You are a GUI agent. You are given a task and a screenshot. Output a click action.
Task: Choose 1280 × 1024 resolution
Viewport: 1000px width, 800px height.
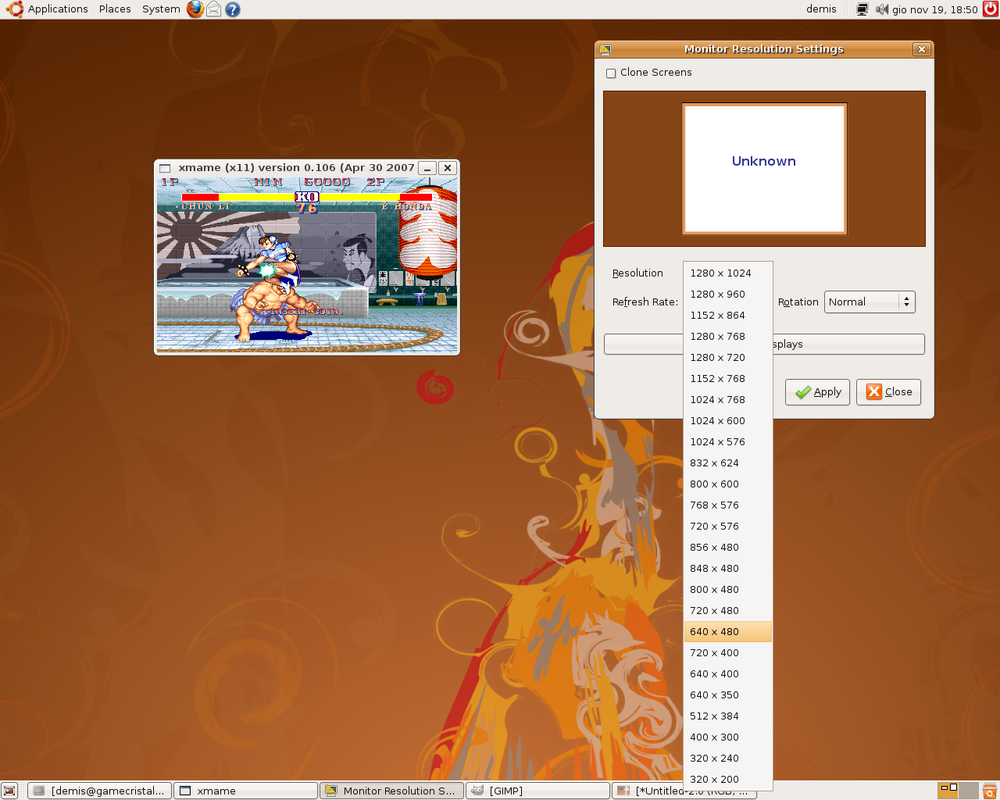[728, 273]
